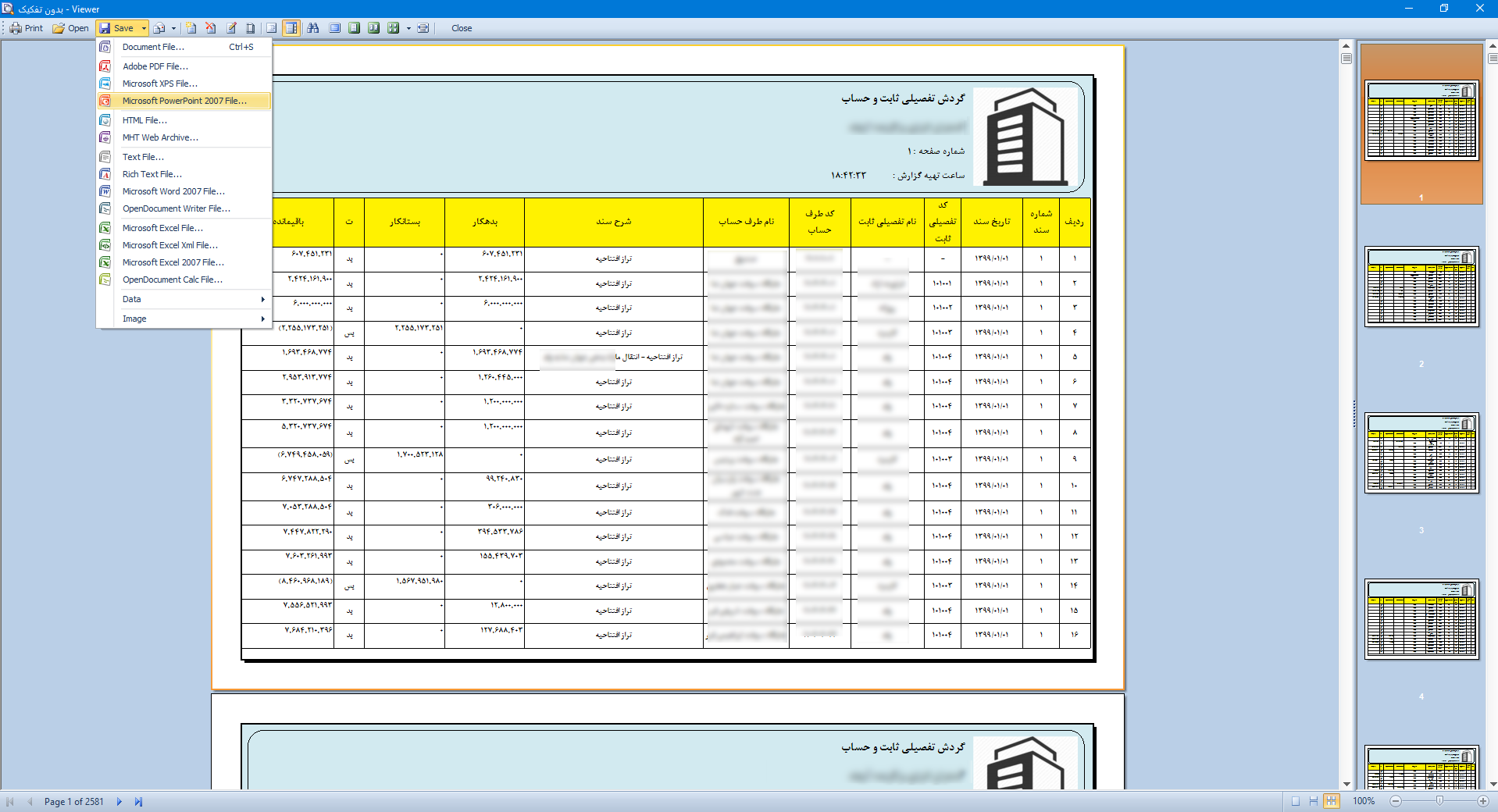Select Microsoft XPS File… entry
Screen dimensions: 1498x812
point(184,84)
